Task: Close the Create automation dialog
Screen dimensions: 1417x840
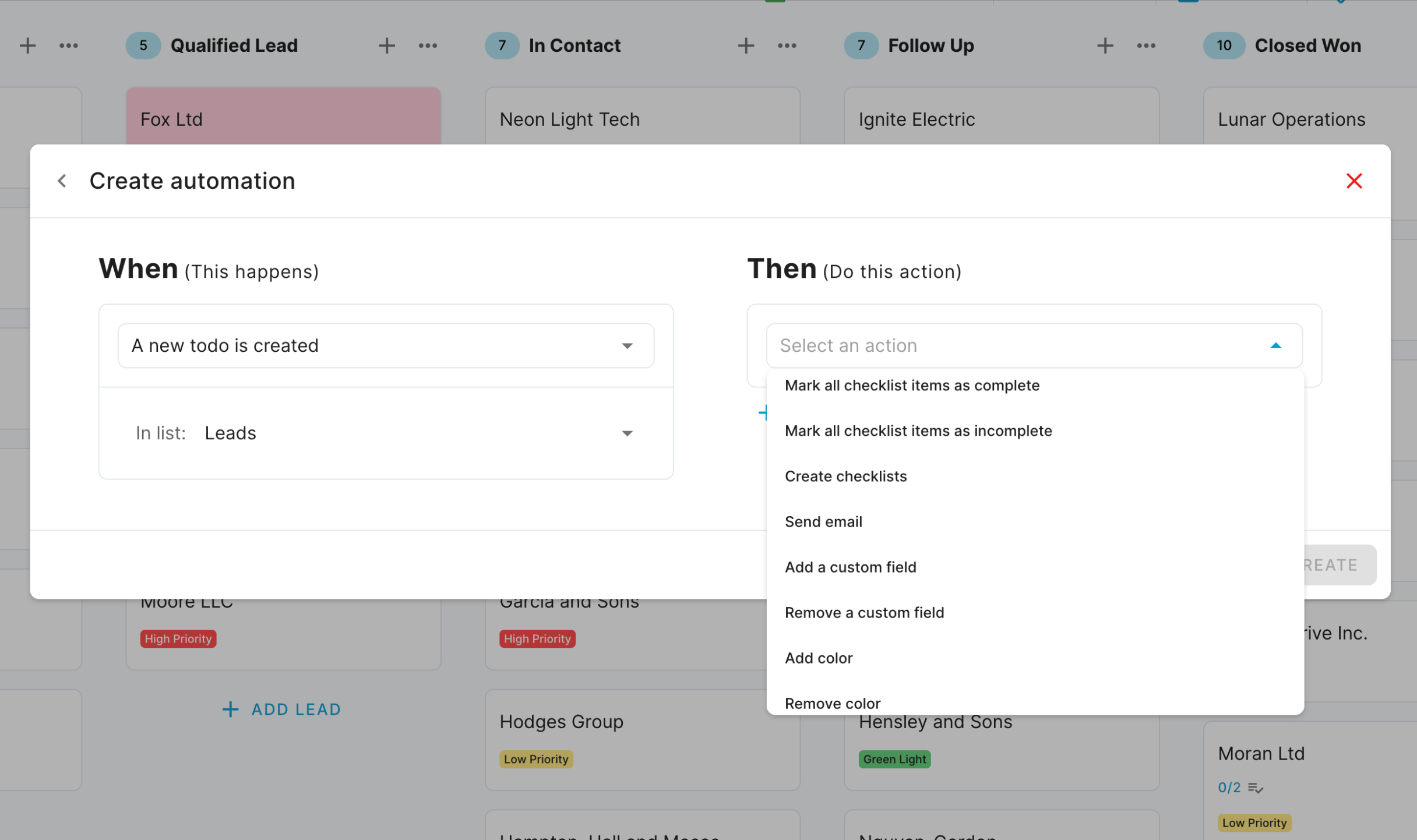Action: point(1354,181)
